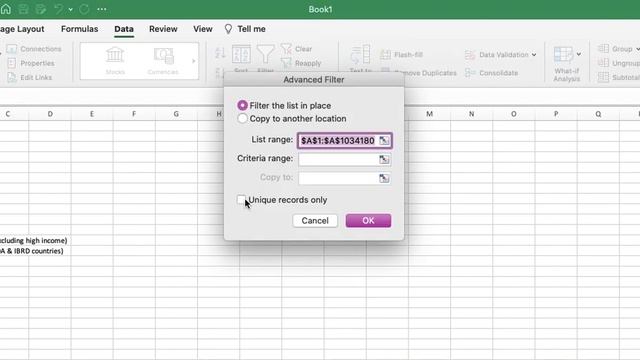Click Edit Links
The height and width of the screenshot is (360, 640).
[x=30, y=77]
